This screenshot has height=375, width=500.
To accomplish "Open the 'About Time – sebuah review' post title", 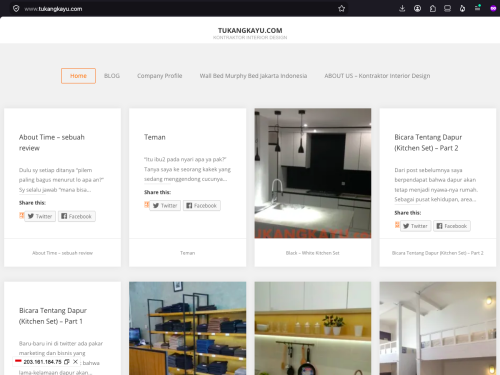I will point(52,142).
